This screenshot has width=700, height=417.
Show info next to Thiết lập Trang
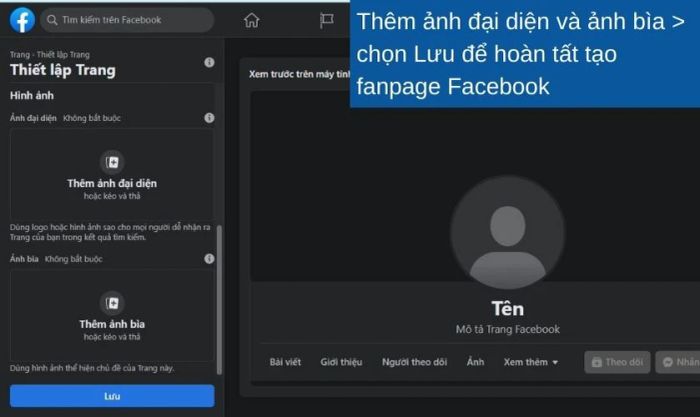(209, 63)
